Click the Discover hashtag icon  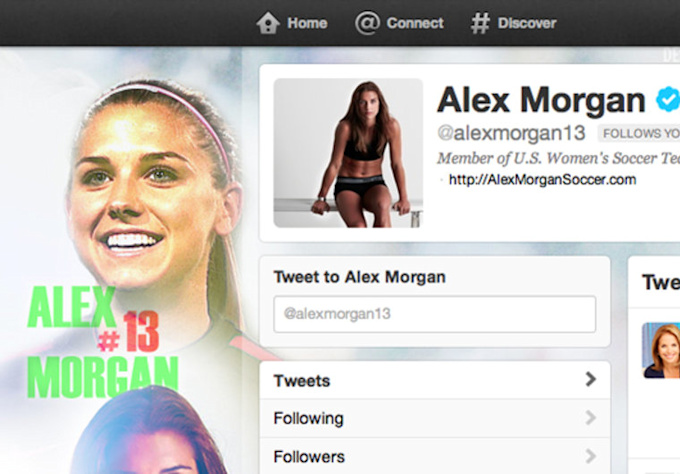click(480, 23)
